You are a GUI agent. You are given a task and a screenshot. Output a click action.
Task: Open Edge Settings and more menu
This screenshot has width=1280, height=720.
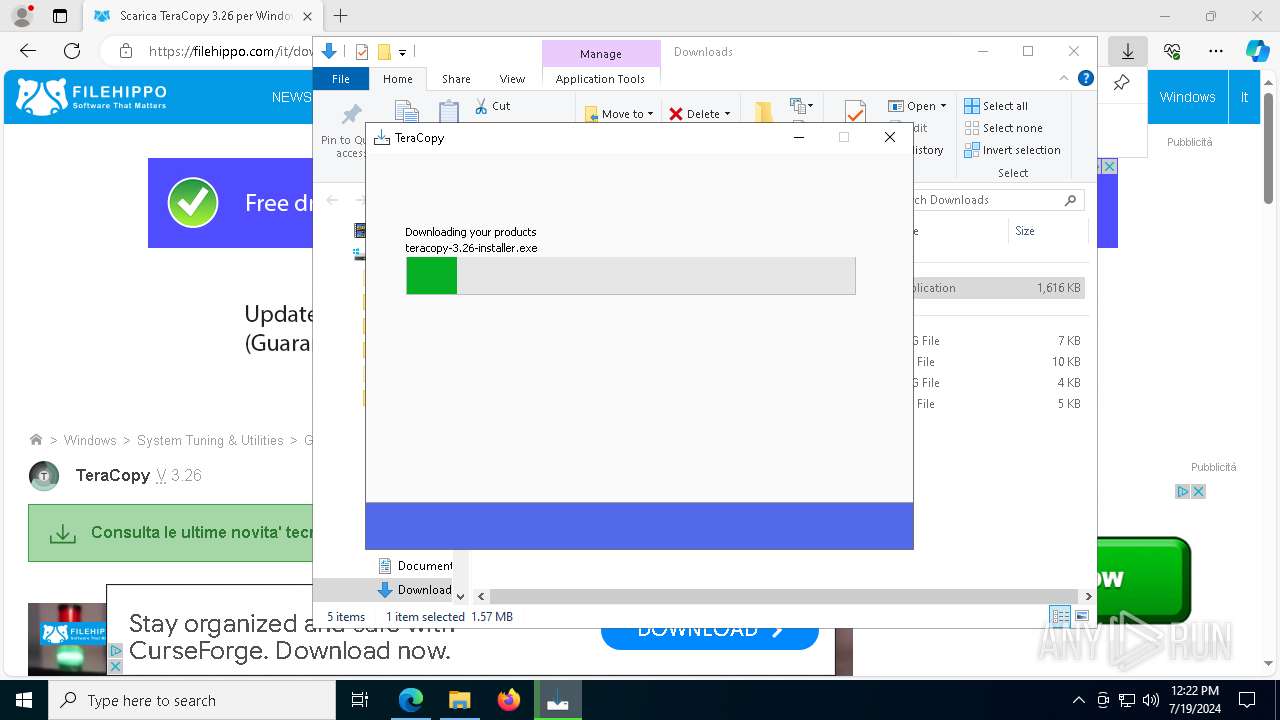coord(1216,51)
